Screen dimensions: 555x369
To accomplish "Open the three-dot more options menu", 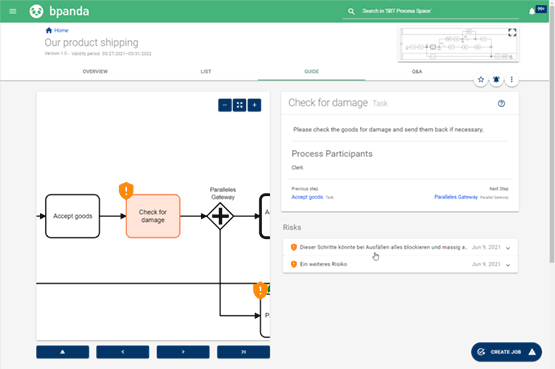I will [x=511, y=80].
